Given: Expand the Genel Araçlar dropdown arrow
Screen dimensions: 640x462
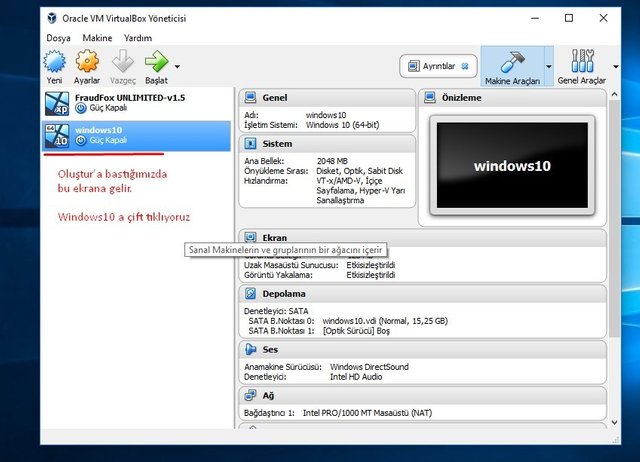Looking at the screenshot, I should point(616,67).
